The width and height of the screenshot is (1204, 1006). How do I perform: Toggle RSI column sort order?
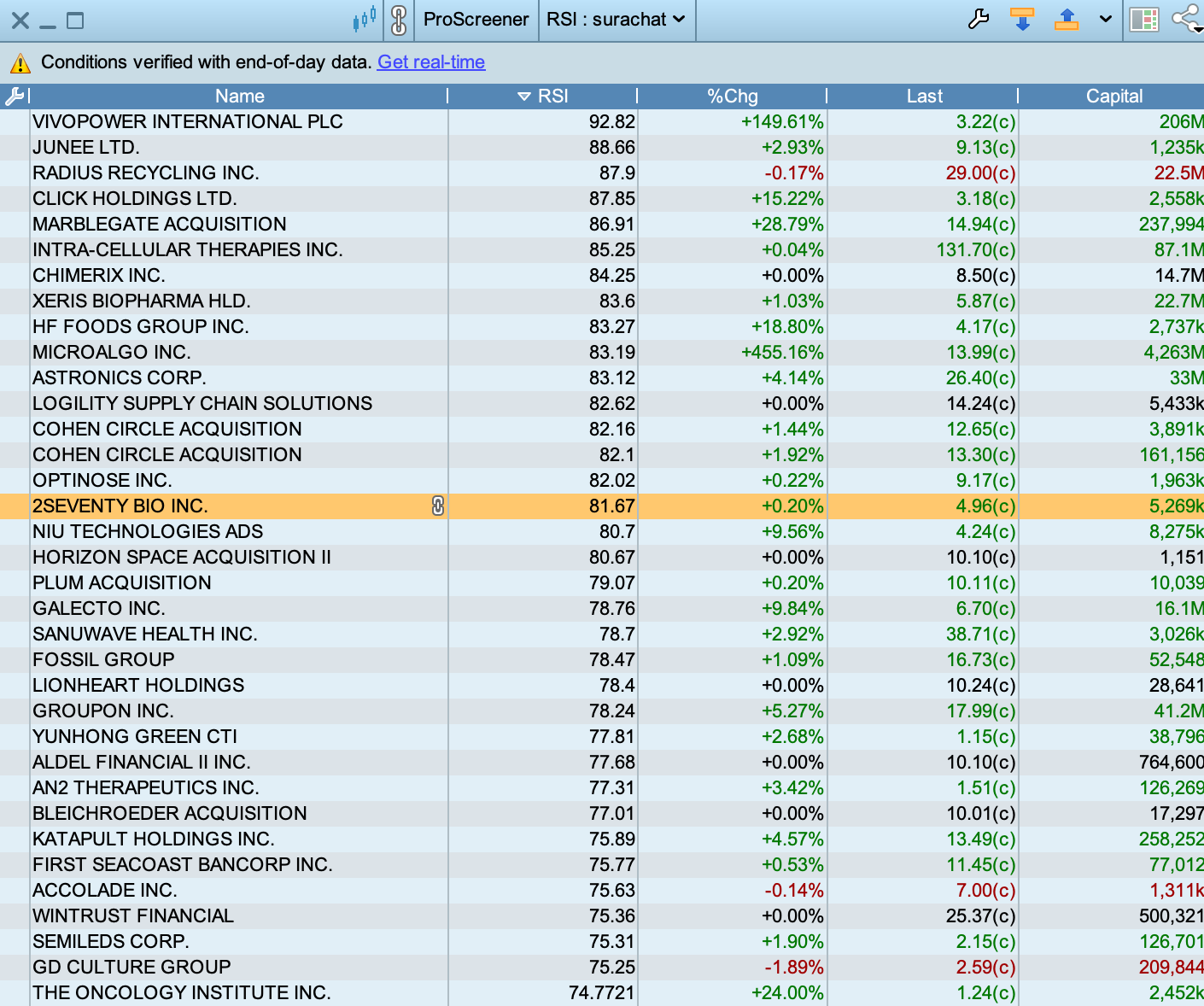[x=543, y=96]
